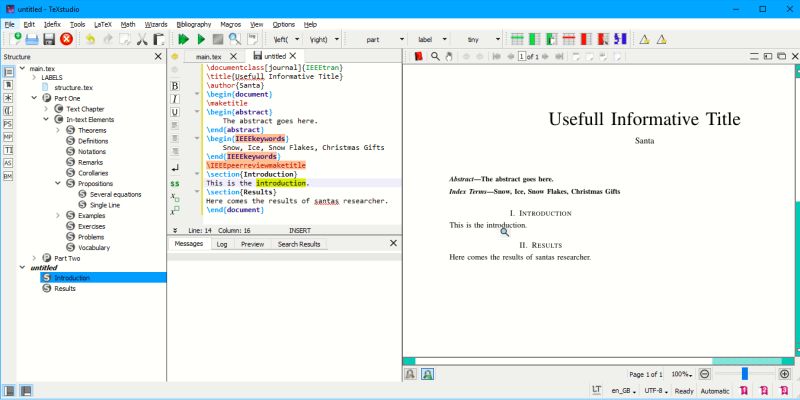Expand the Part Two tree node

click(x=34, y=258)
